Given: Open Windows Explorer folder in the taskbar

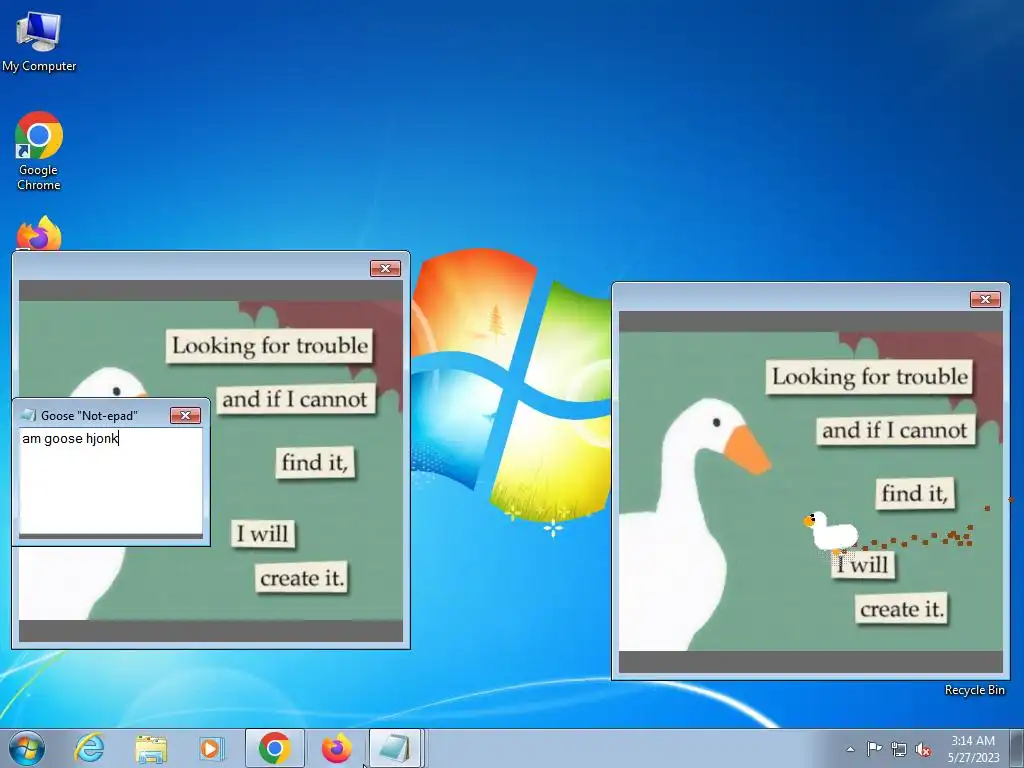Looking at the screenshot, I should (151, 748).
